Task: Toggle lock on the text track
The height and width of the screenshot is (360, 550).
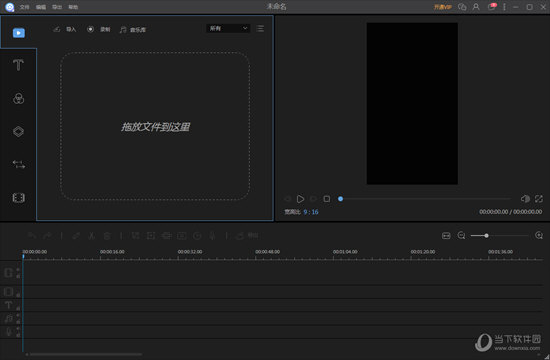Action: [x=18, y=308]
